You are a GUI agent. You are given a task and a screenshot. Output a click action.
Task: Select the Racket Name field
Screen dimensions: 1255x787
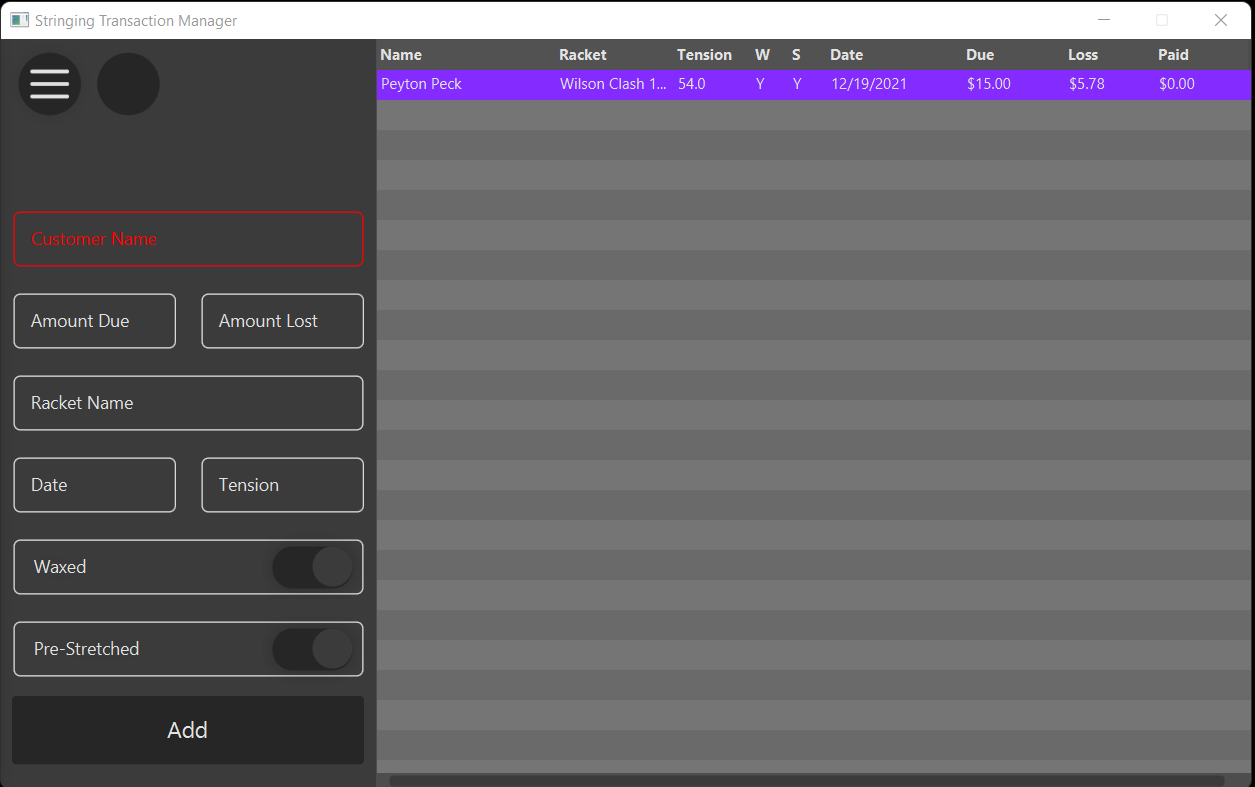coord(188,403)
